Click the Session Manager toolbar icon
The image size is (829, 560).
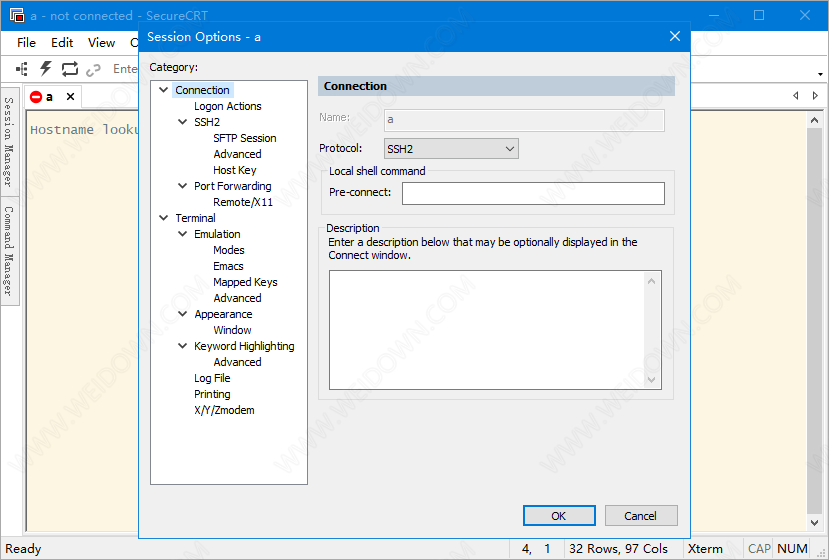click(x=22, y=69)
